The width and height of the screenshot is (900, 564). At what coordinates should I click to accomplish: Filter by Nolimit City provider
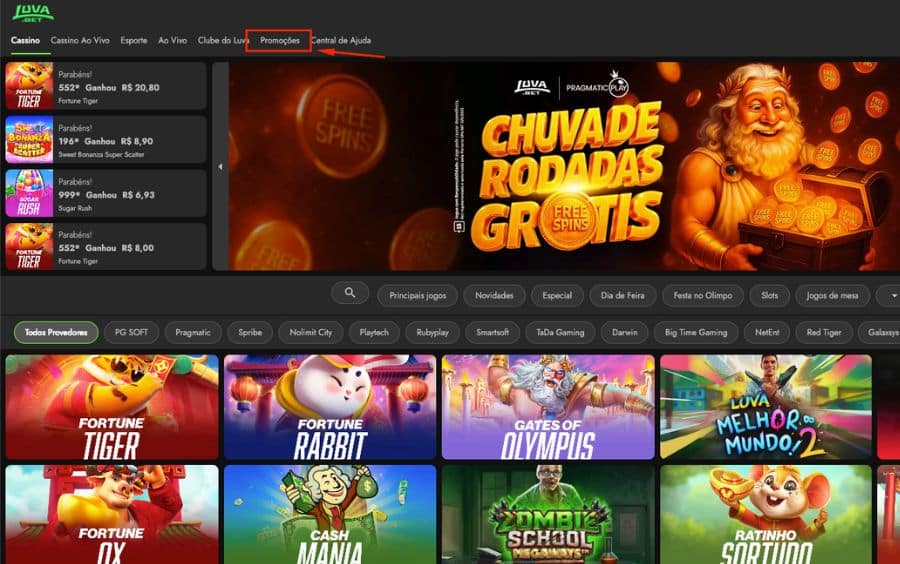pos(311,332)
